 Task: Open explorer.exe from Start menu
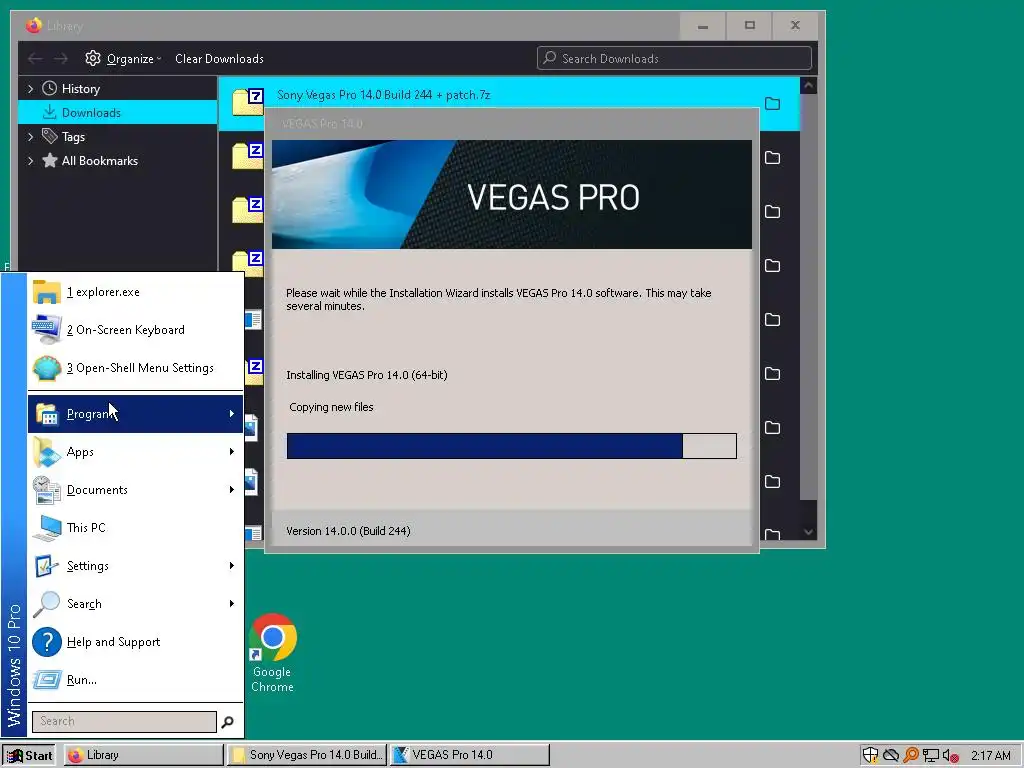tap(135, 292)
